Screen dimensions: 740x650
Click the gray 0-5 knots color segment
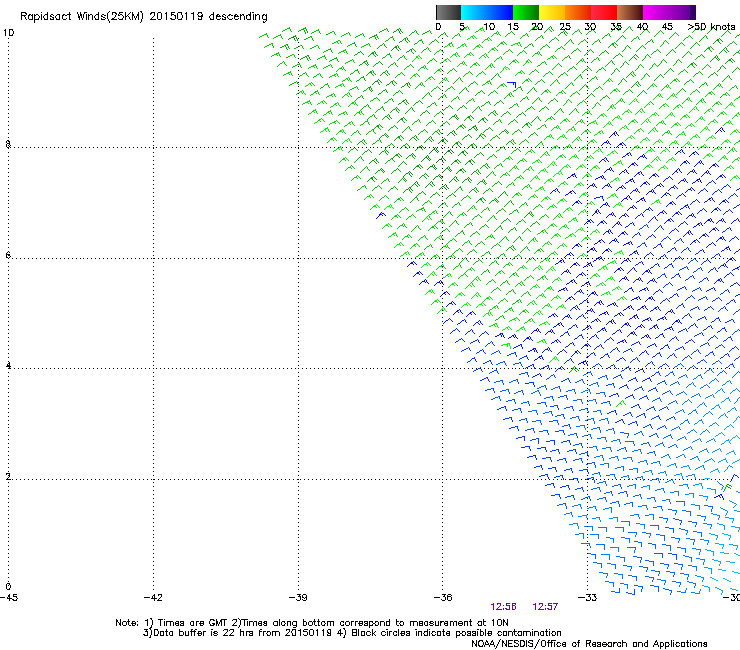(x=448, y=12)
